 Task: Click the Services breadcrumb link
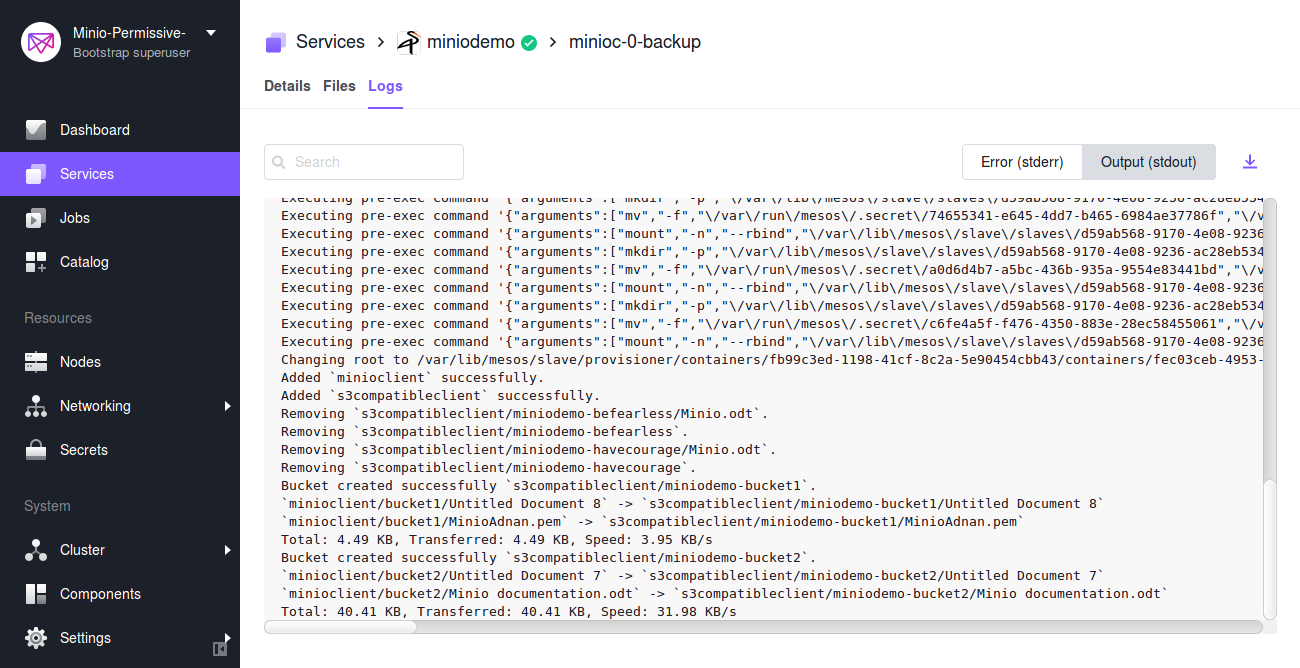point(330,42)
